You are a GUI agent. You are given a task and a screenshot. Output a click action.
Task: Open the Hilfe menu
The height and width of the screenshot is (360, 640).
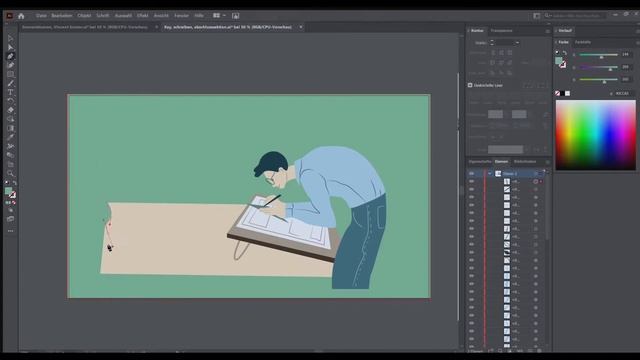(199, 16)
